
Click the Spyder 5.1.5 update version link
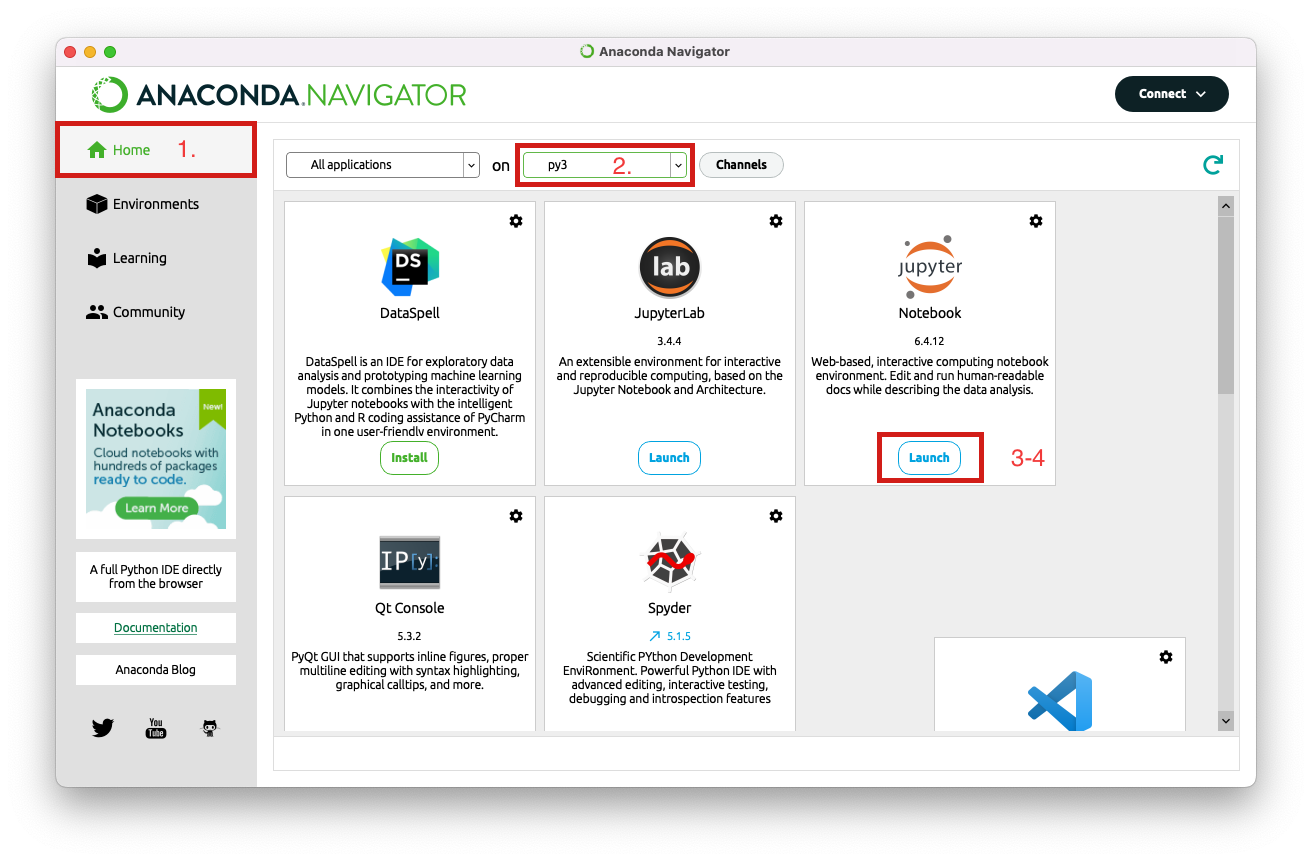[670, 636]
